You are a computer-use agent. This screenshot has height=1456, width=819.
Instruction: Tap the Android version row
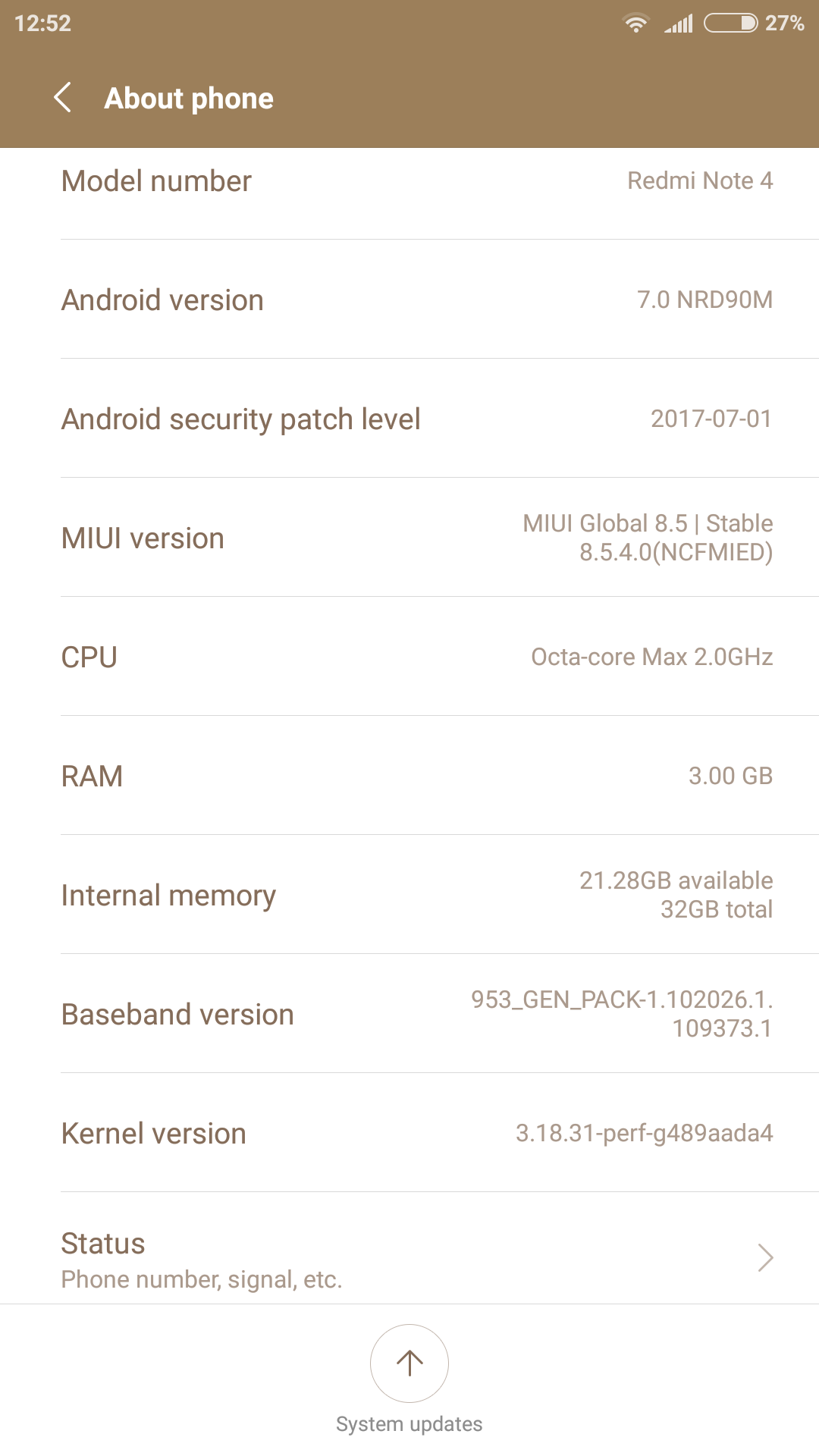click(x=409, y=300)
